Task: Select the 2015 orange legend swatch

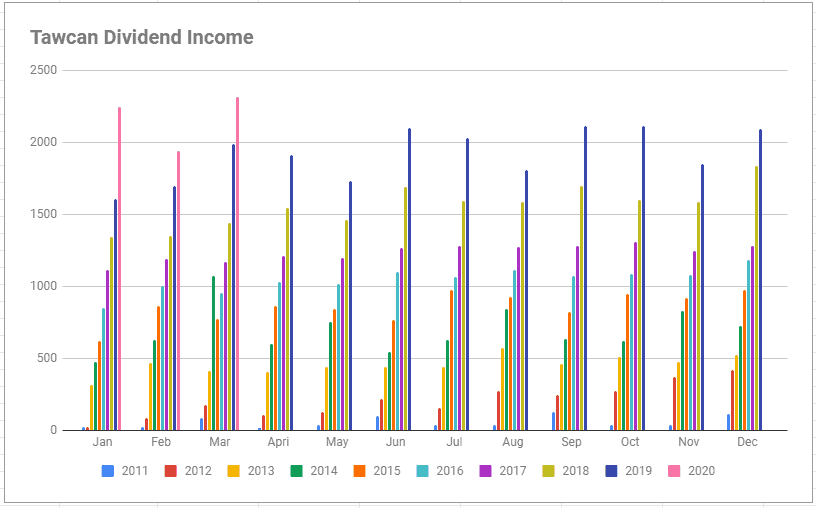Action: tap(360, 470)
